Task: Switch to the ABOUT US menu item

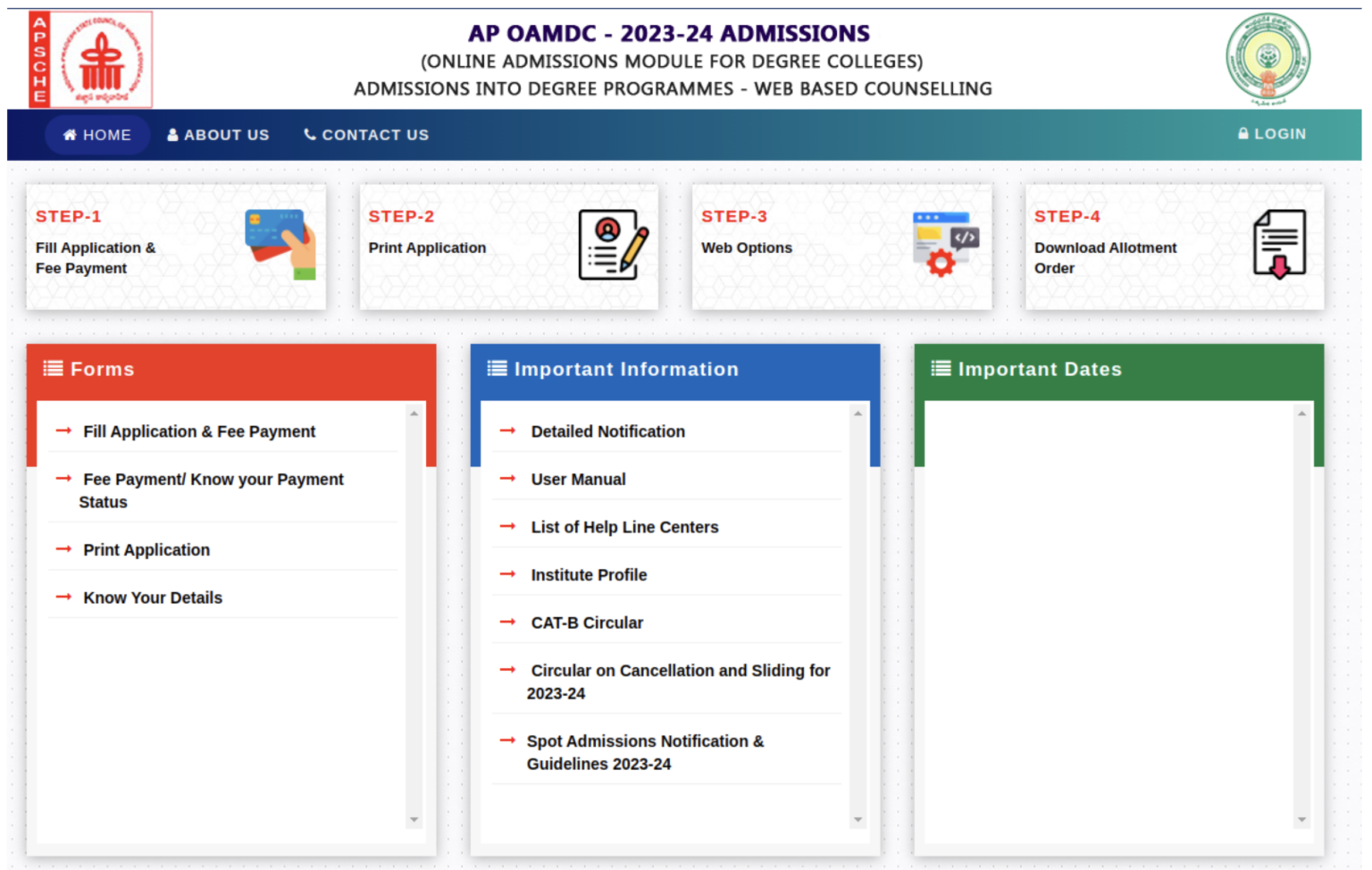Action: [226, 134]
